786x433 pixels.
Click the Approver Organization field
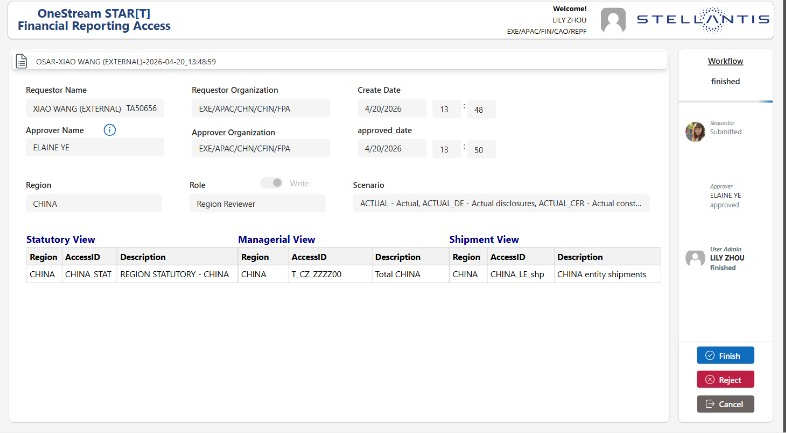[x=261, y=148]
